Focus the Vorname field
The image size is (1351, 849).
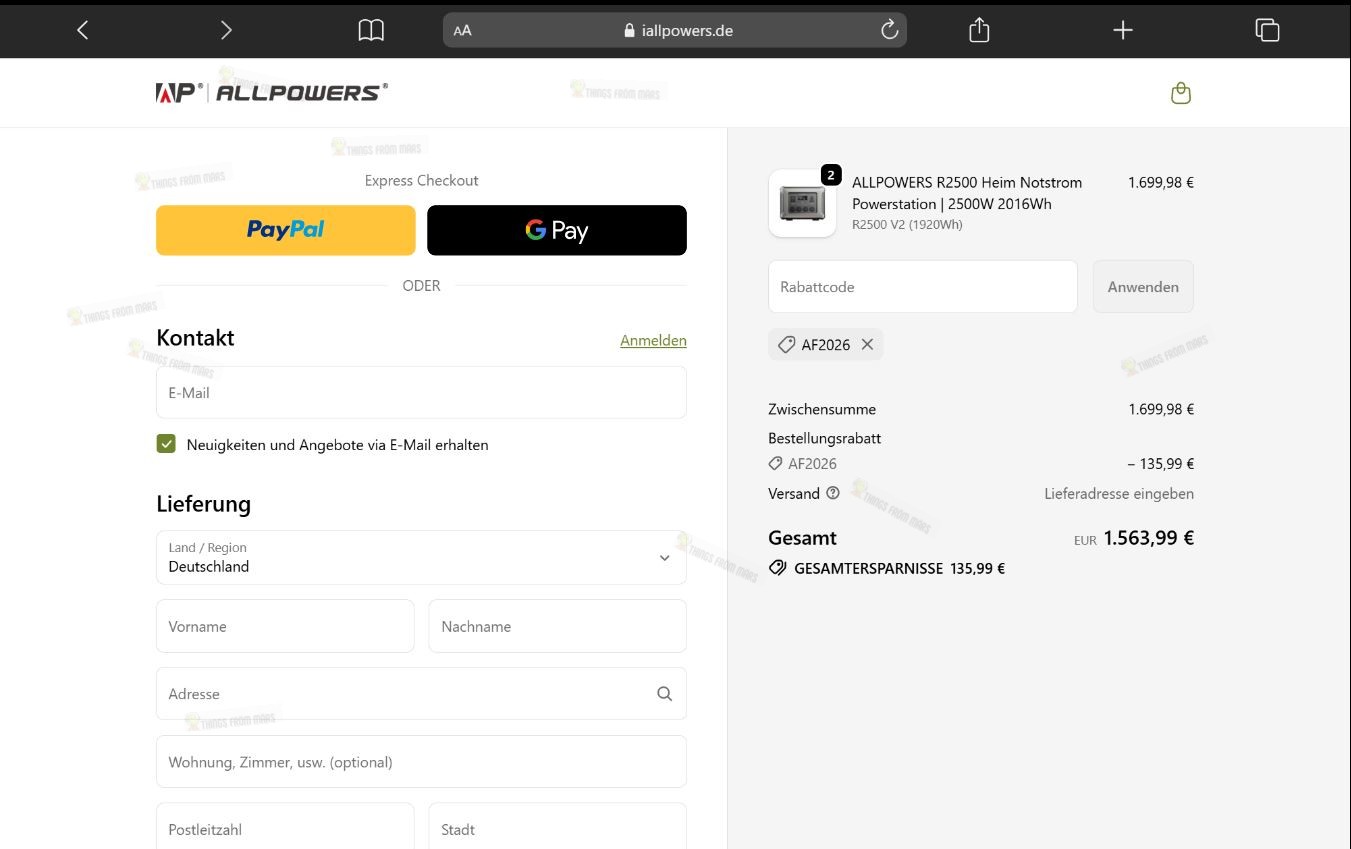[285, 626]
